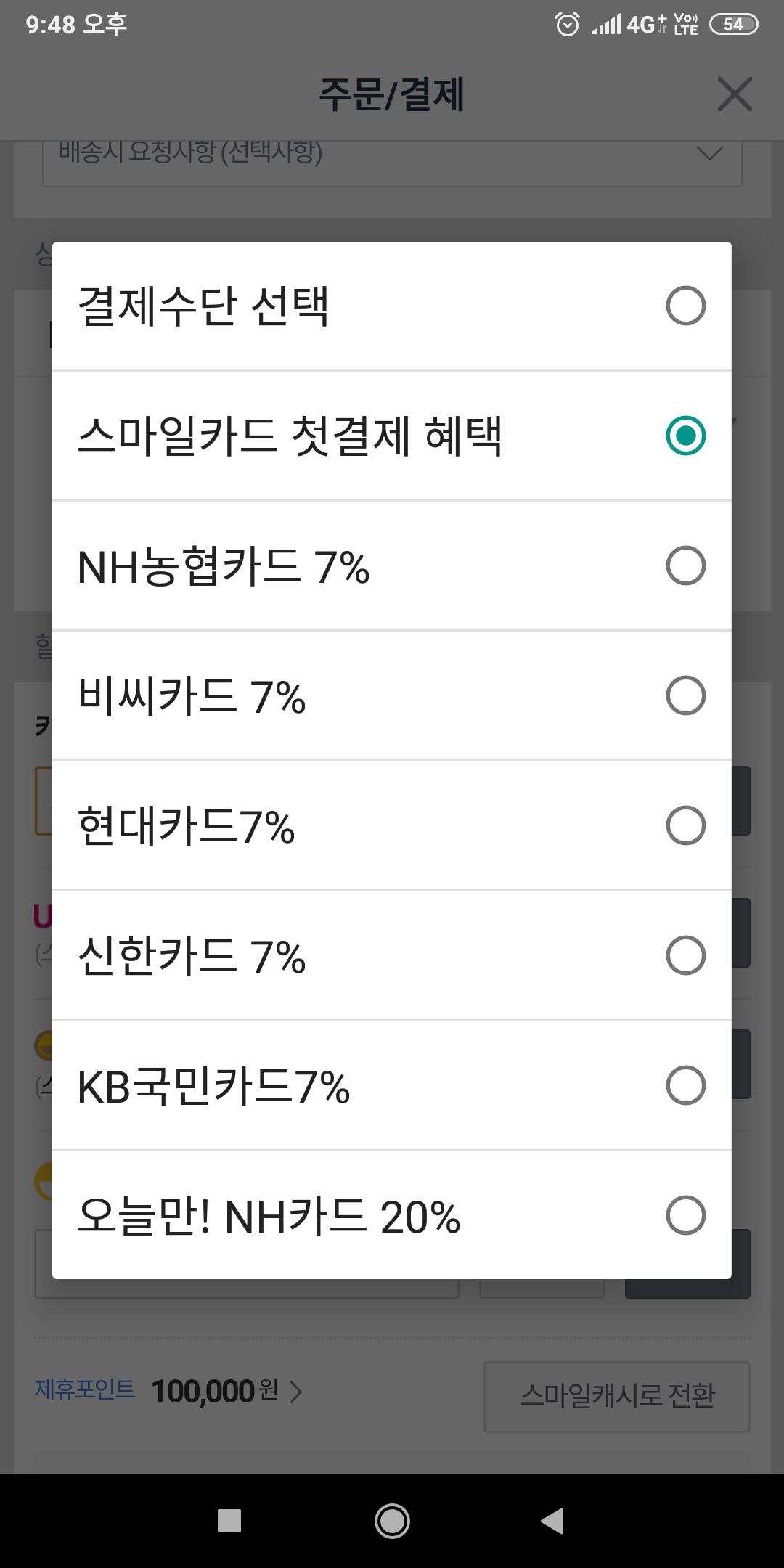Tap the battery indicator showing 54
This screenshot has height=1568, width=784.
point(733,25)
